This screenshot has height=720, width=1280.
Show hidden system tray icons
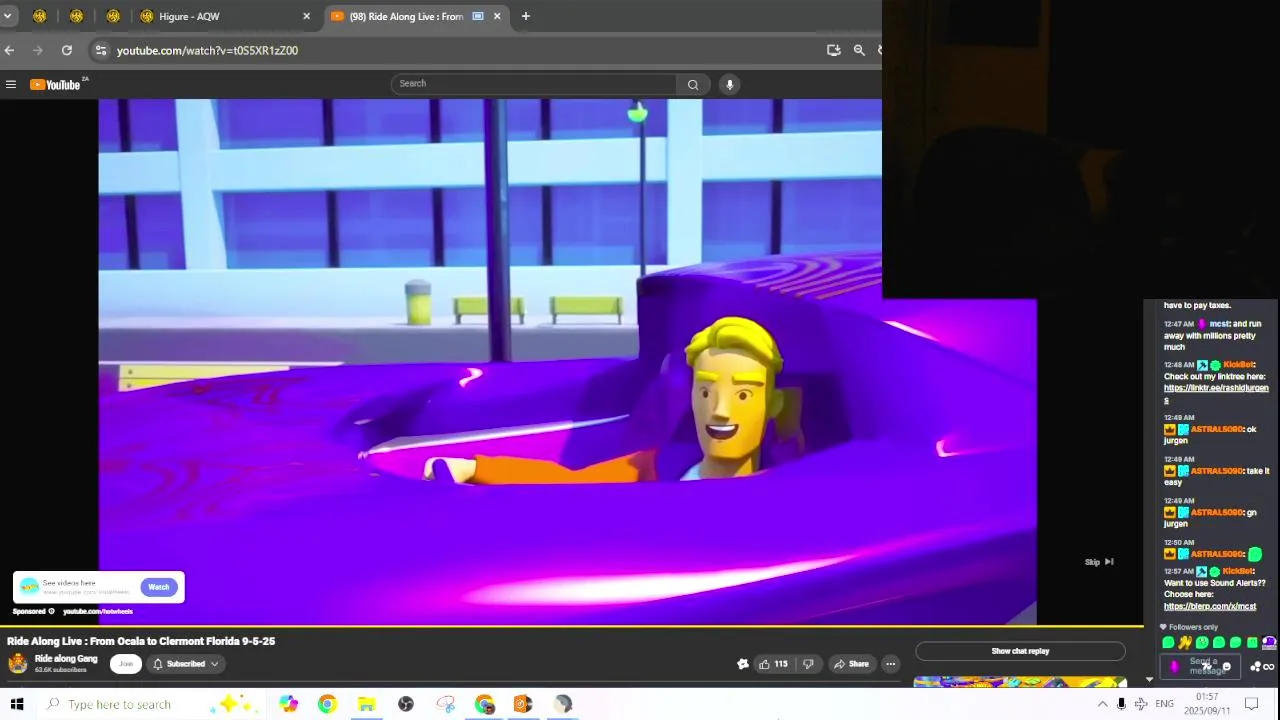(1102, 704)
